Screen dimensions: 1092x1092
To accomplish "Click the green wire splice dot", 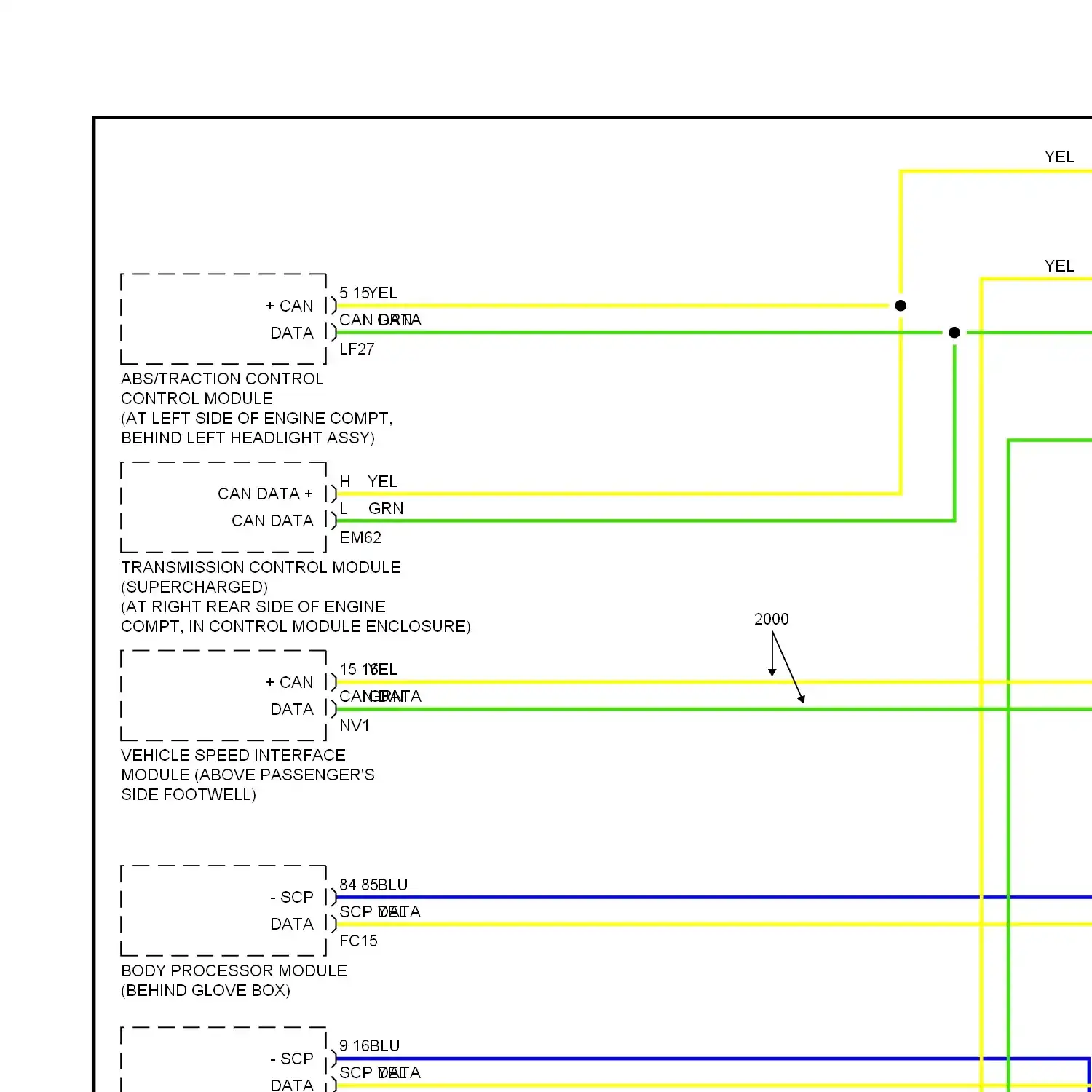I will click(954, 333).
